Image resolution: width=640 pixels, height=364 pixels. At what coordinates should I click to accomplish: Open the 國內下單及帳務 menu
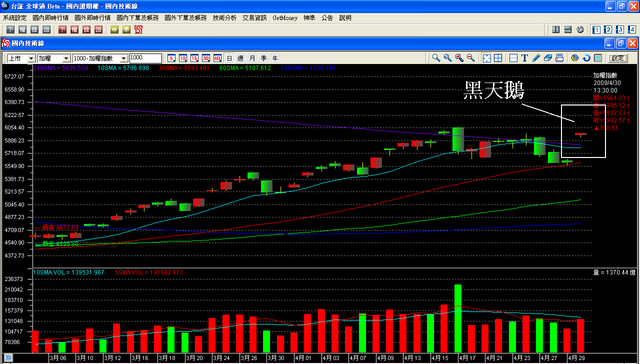138,18
